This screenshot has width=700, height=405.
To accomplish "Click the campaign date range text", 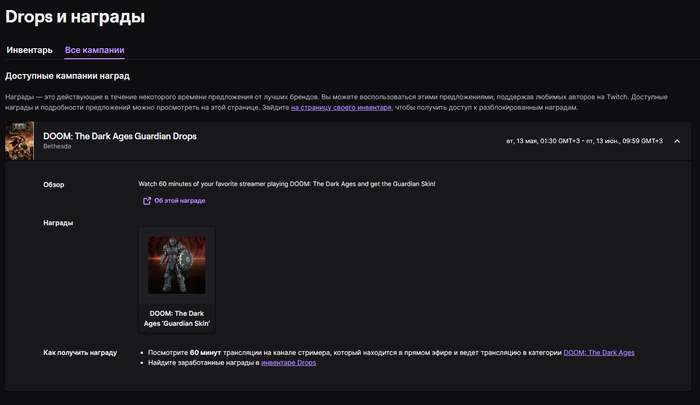I will coord(584,141).
